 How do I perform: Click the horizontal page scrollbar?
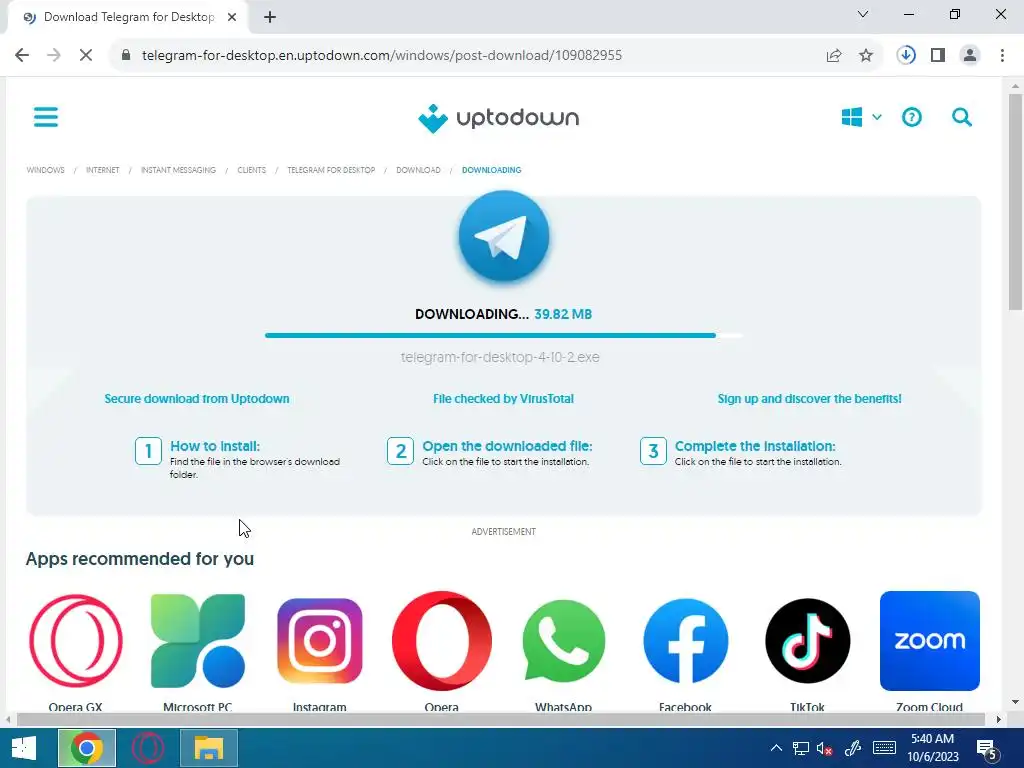501,720
